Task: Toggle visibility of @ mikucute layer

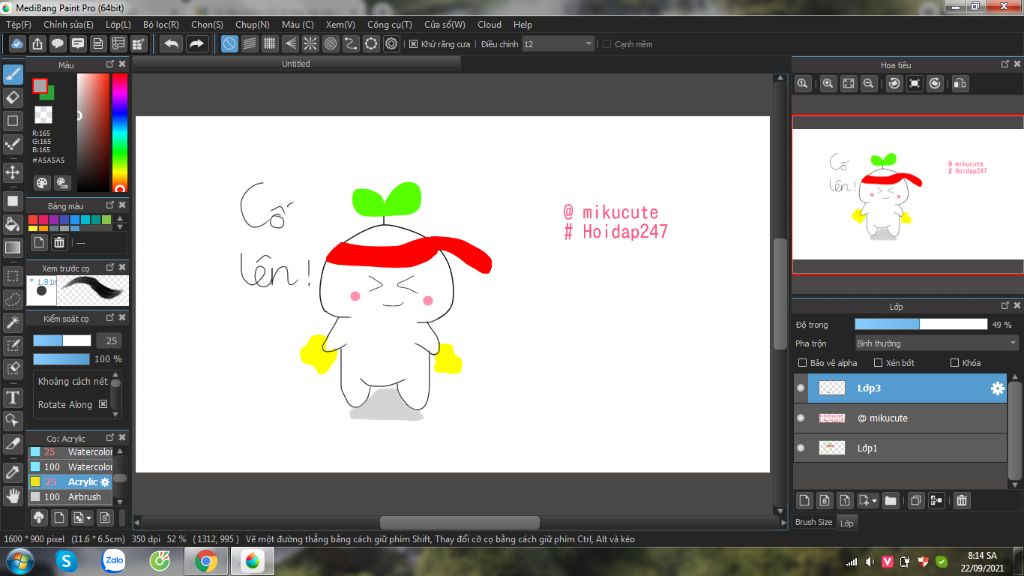Action: (x=801, y=418)
